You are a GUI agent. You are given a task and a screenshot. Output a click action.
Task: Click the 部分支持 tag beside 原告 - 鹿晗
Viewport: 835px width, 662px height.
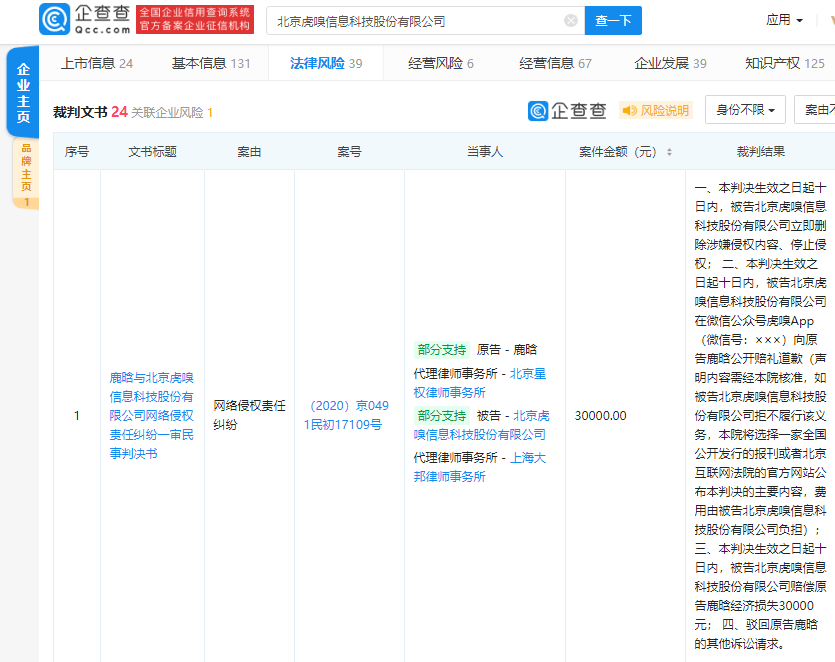click(x=441, y=350)
